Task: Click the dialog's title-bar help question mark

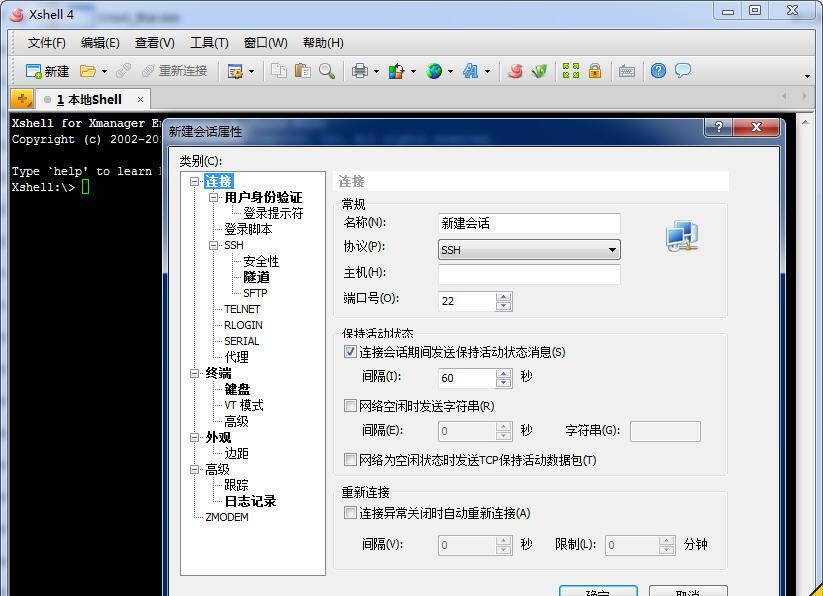Action: click(x=719, y=127)
